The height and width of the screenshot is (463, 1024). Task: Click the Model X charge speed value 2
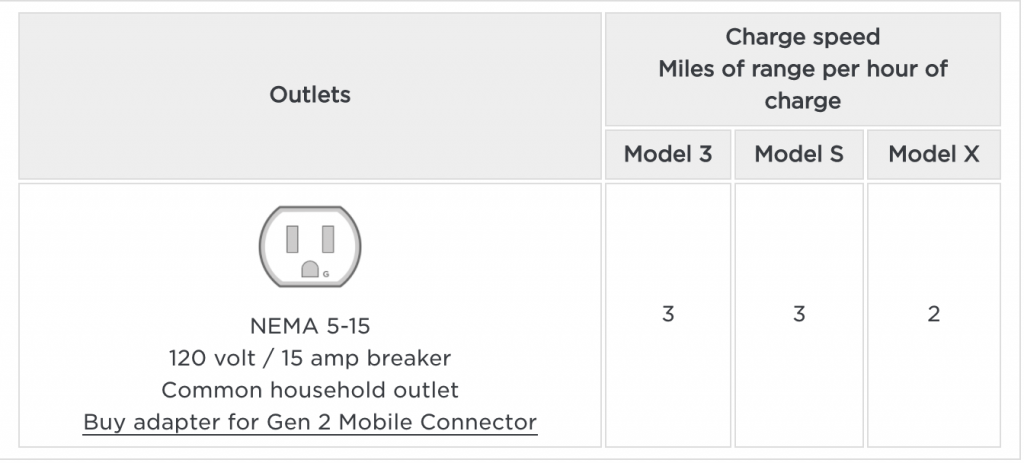click(934, 314)
